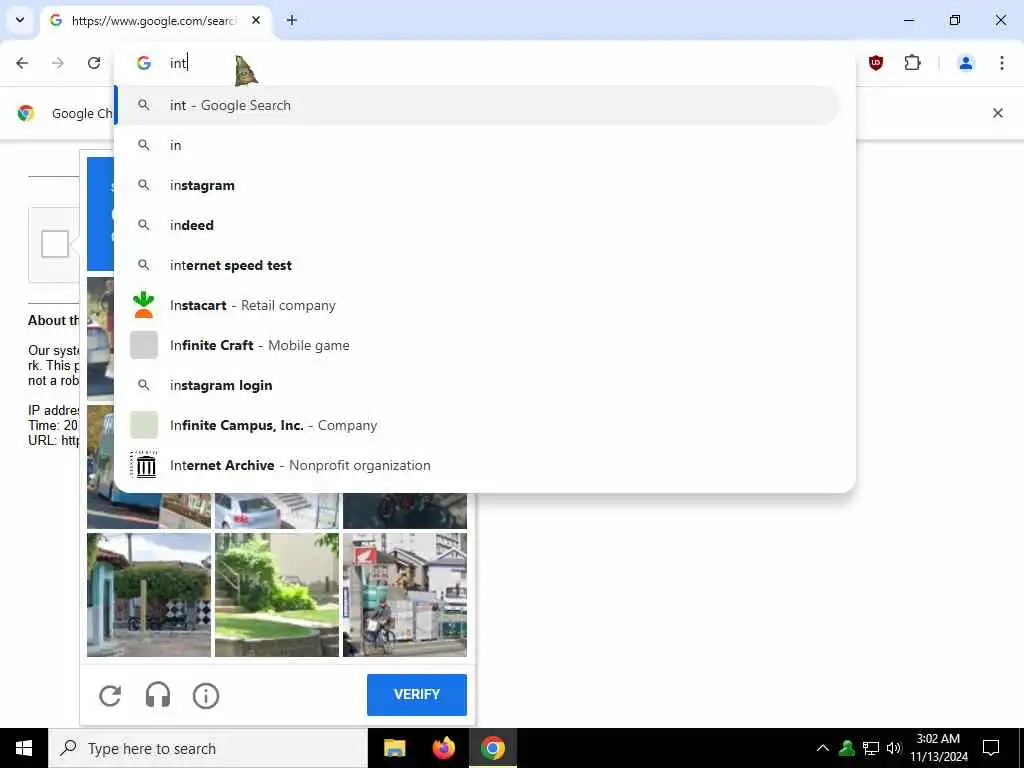Open the tab search dropdown arrow
Viewport: 1024px width, 768px height.
pos(20,20)
